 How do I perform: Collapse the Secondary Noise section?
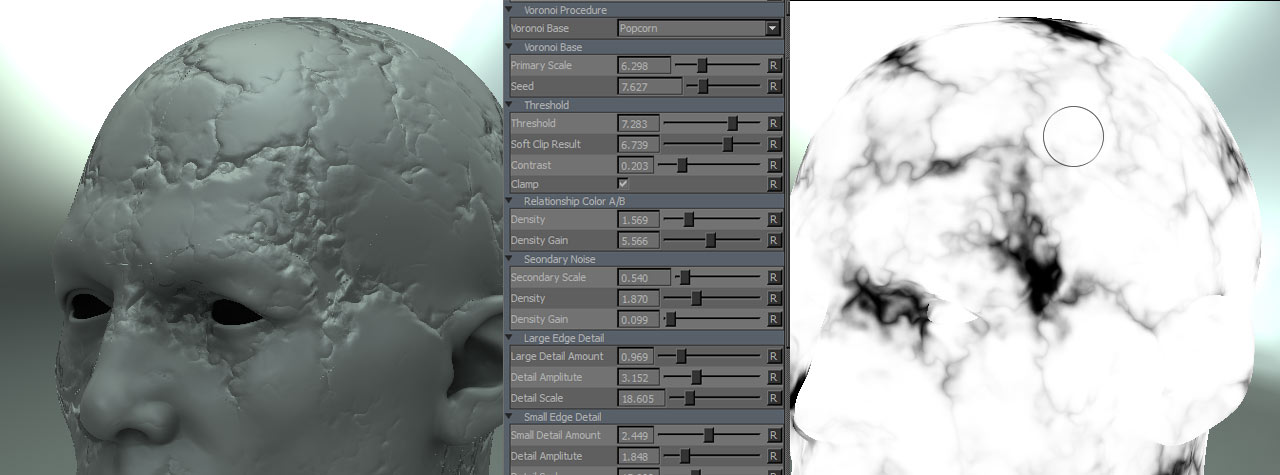tap(516, 259)
